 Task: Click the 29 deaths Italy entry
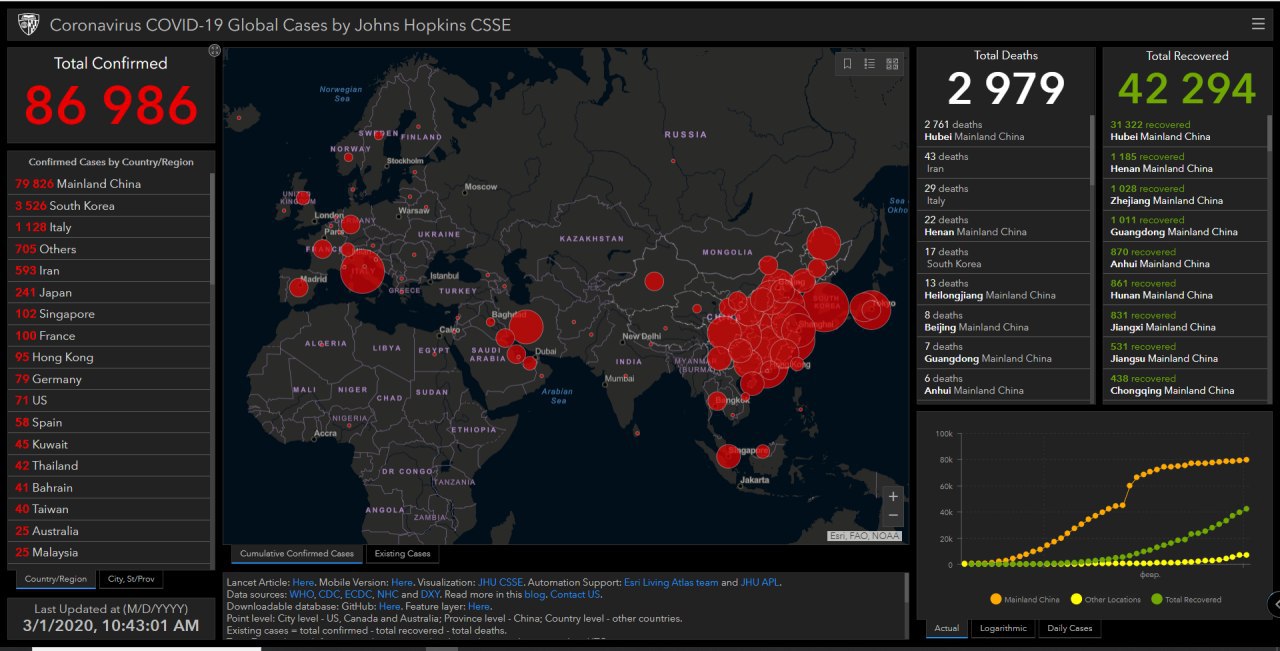click(x=1003, y=194)
